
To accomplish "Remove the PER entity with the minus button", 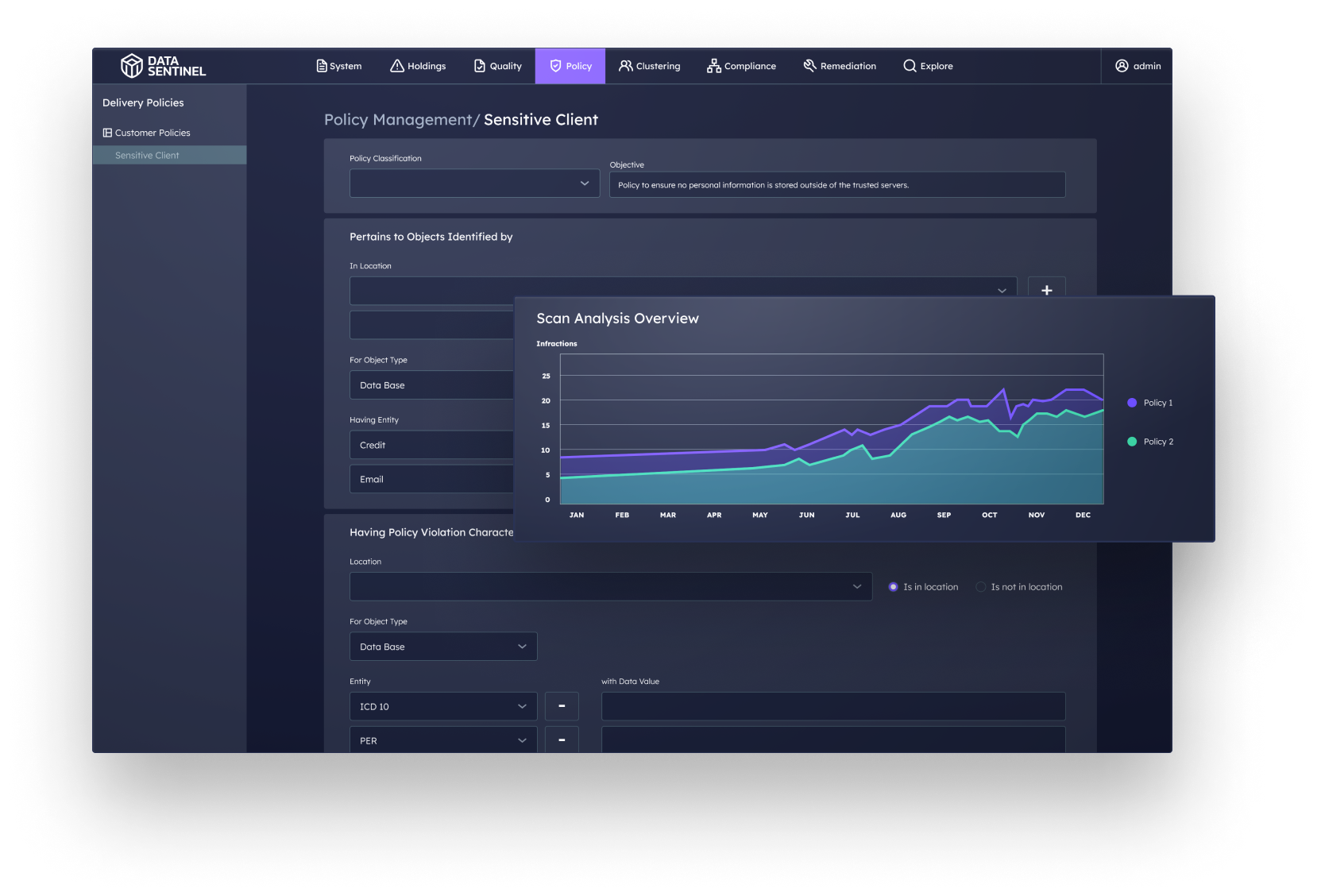I will coord(562,740).
